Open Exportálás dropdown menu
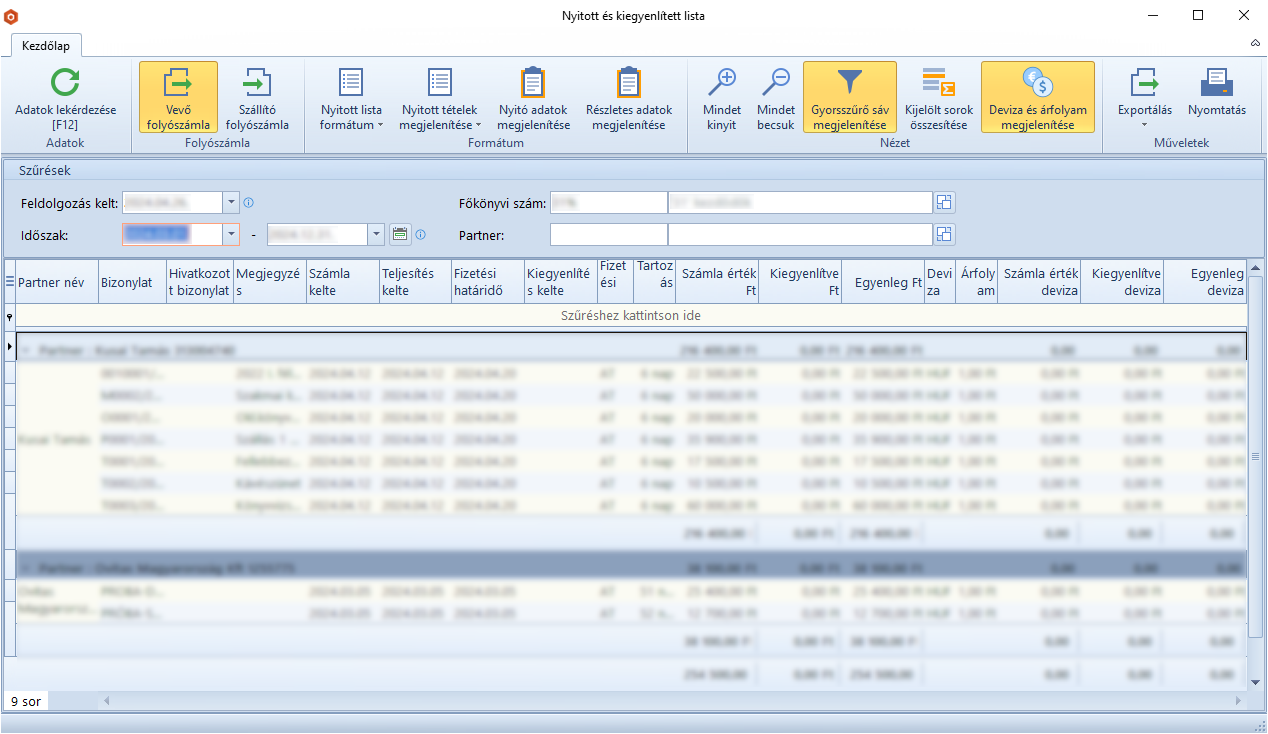This screenshot has height=734, width=1268. pyautogui.click(x=1144, y=110)
